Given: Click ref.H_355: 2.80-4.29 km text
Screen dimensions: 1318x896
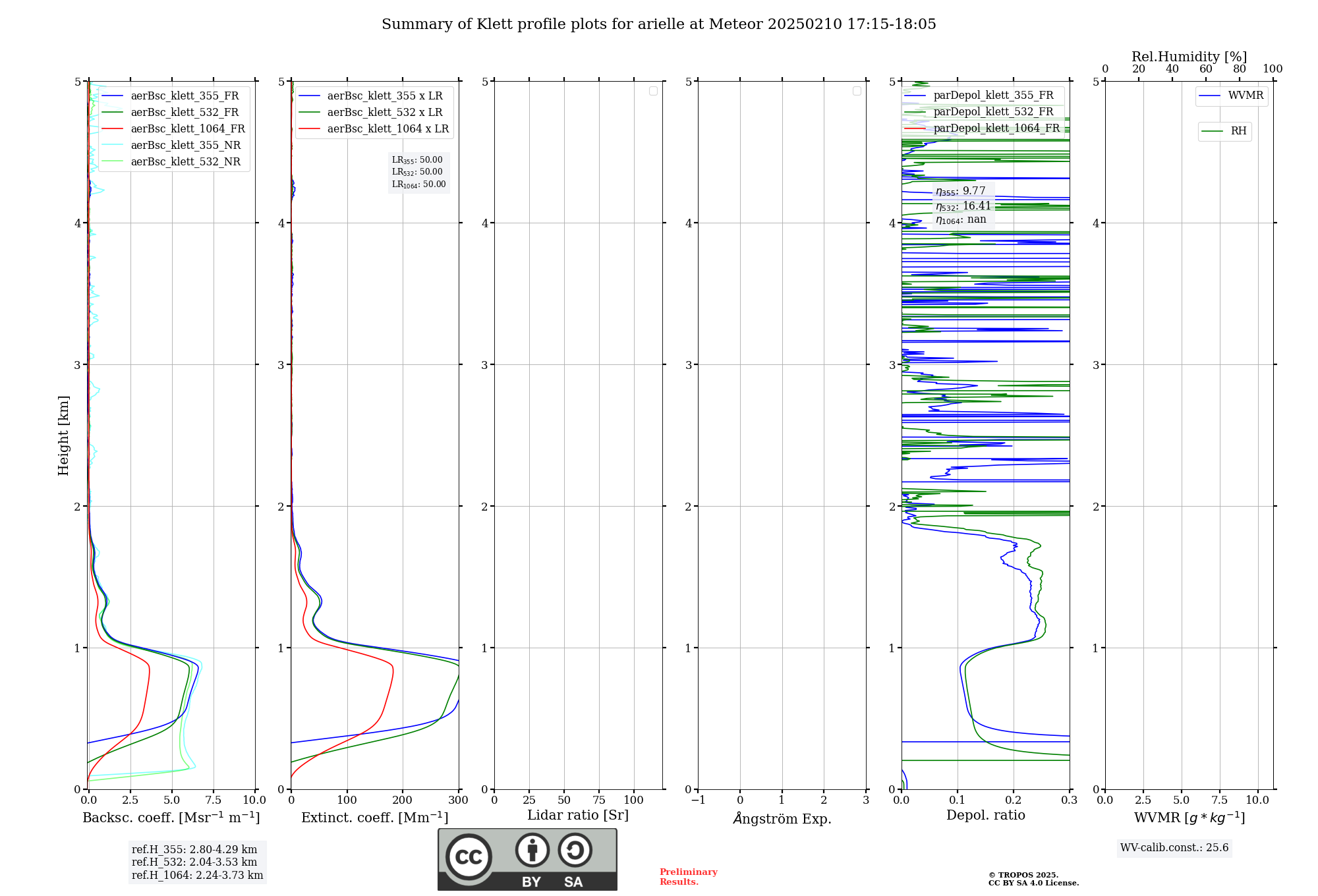Looking at the screenshot, I should coord(194,850).
